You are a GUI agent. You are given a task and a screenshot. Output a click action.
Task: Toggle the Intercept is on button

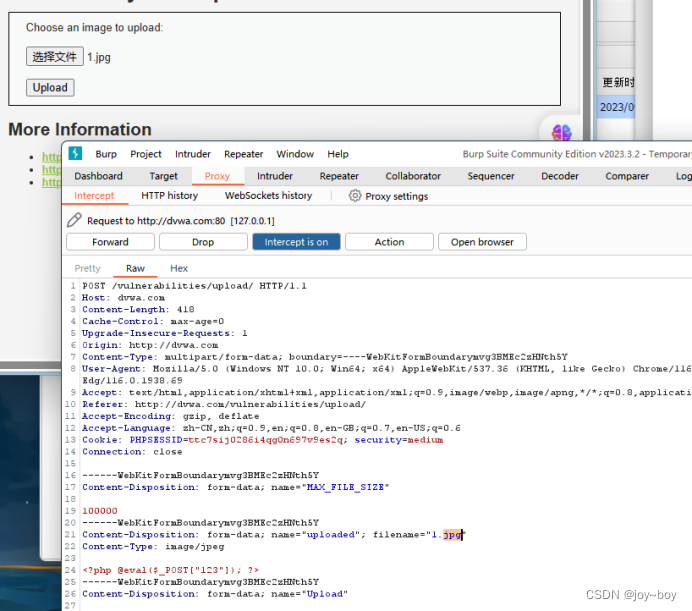(296, 242)
